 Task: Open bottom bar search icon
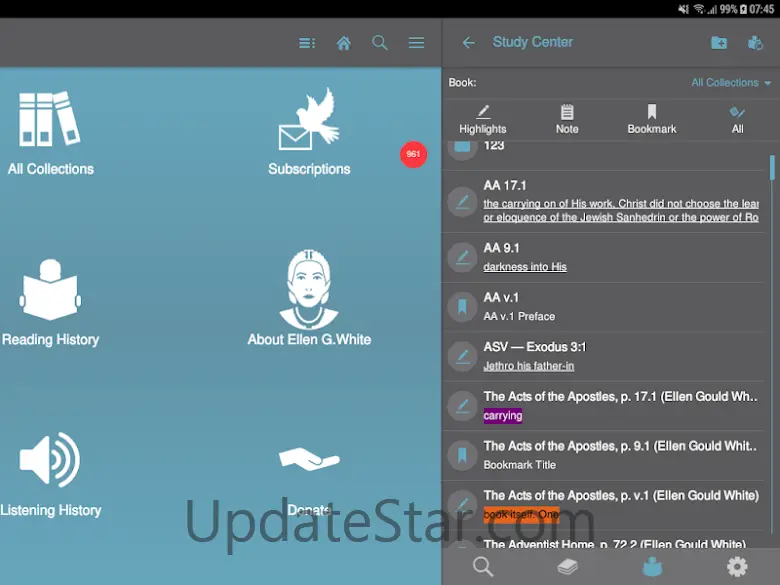(x=483, y=567)
